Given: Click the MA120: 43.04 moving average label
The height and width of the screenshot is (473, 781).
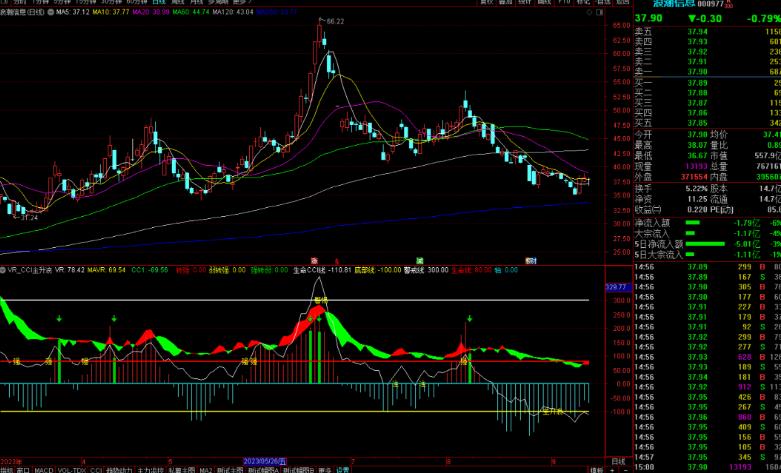Looking at the screenshot, I should [x=233, y=12].
